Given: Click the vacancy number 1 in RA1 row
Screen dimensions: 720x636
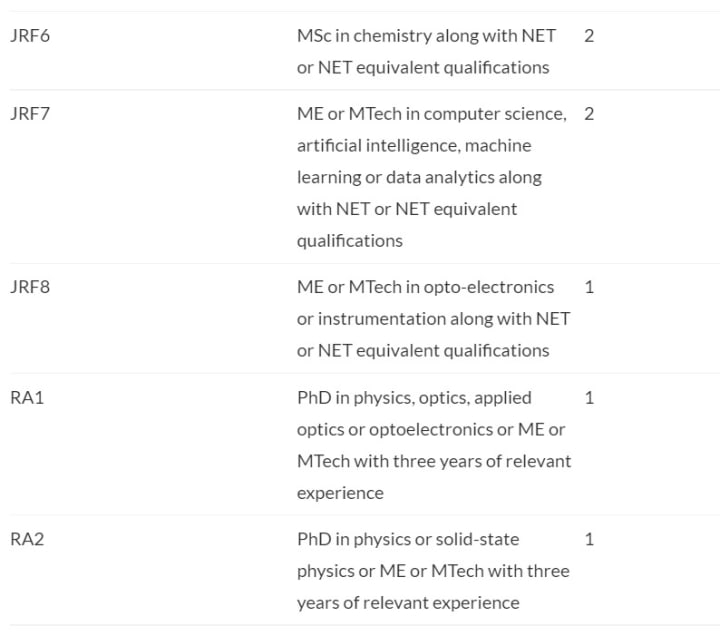Looking at the screenshot, I should pos(589,398).
